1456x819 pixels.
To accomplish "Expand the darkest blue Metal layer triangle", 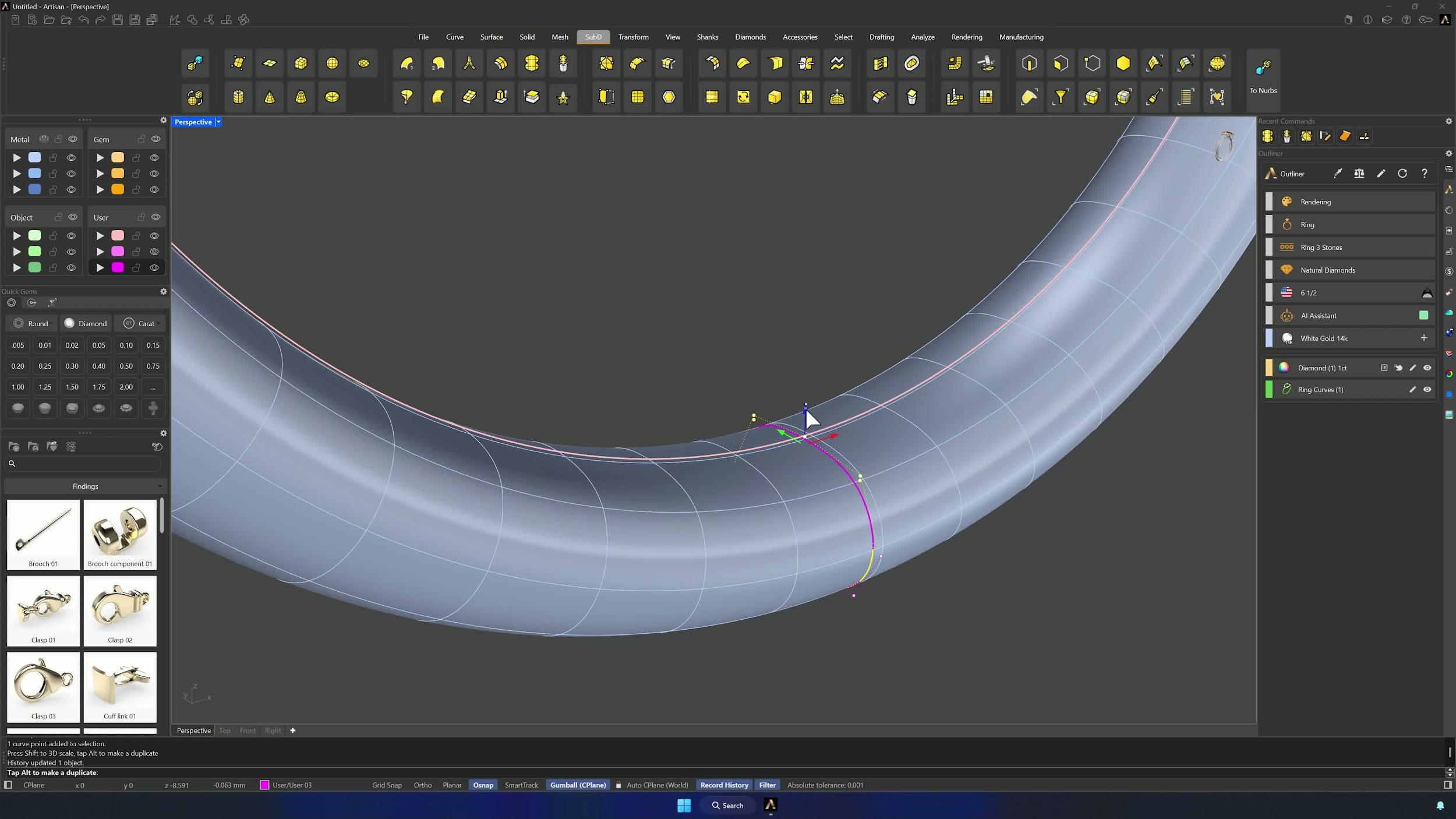I will [x=17, y=190].
